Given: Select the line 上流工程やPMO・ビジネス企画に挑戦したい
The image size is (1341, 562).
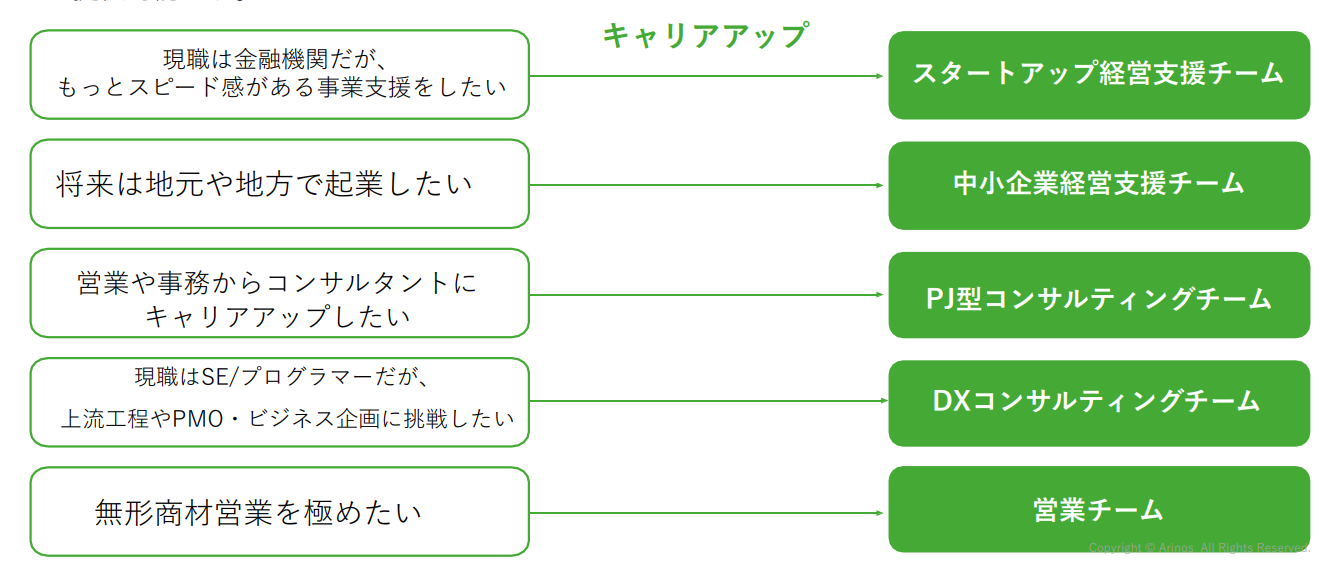Looking at the screenshot, I should (287, 419).
